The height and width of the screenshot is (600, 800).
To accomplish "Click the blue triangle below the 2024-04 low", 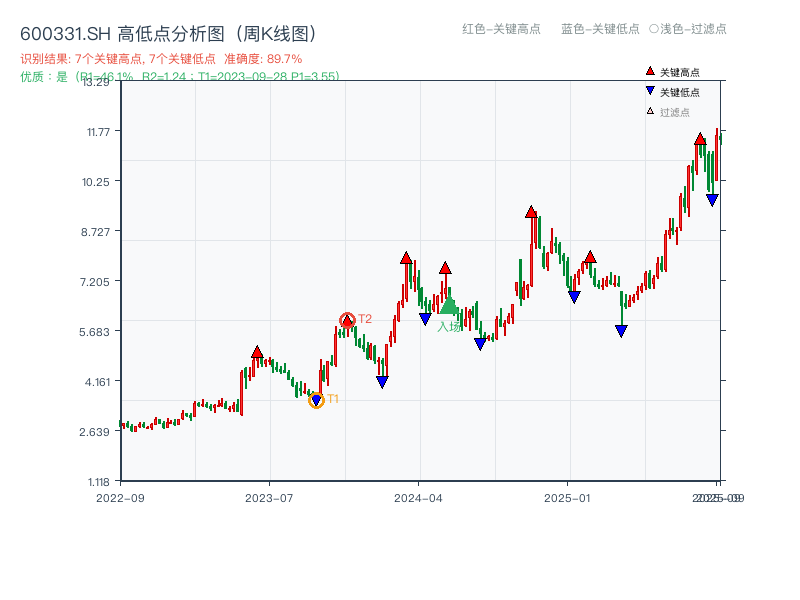I will click(x=424, y=318).
